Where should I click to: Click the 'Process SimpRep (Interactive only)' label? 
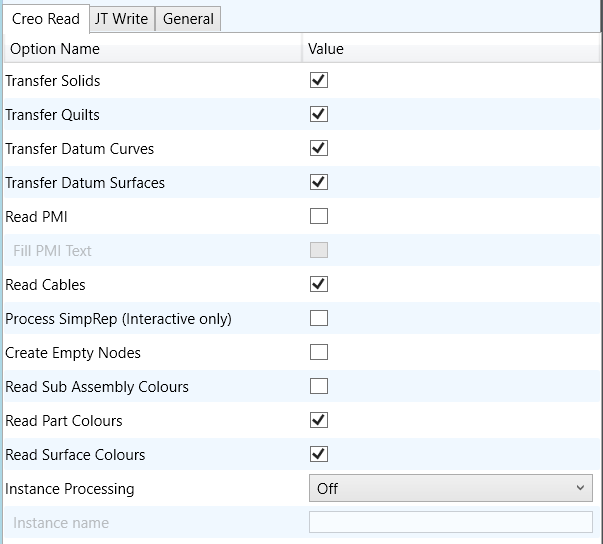[x=118, y=319]
